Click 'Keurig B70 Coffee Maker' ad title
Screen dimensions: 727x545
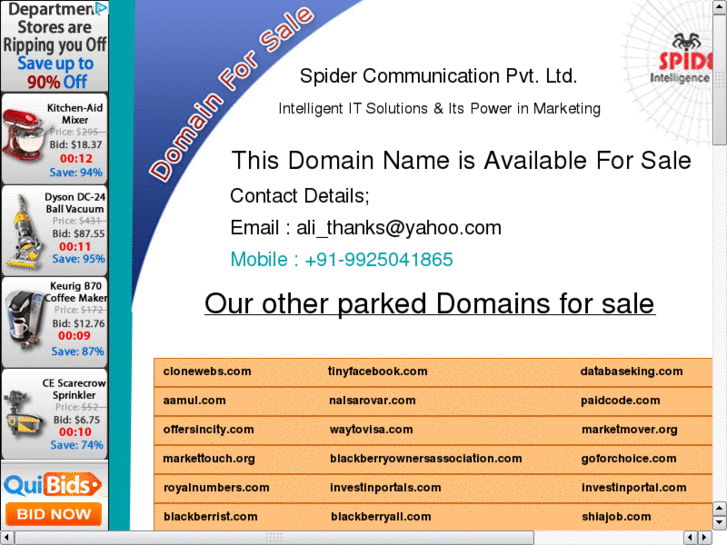tap(75, 292)
